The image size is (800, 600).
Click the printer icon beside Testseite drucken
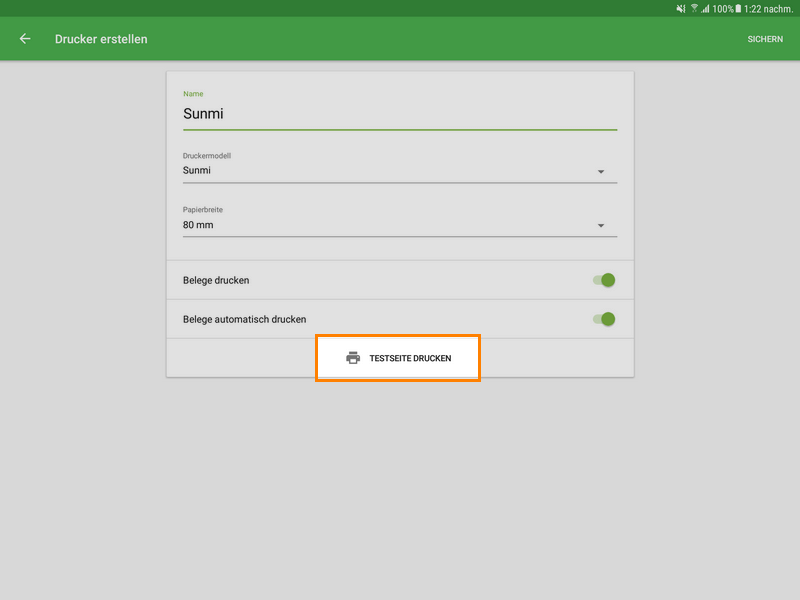353,358
